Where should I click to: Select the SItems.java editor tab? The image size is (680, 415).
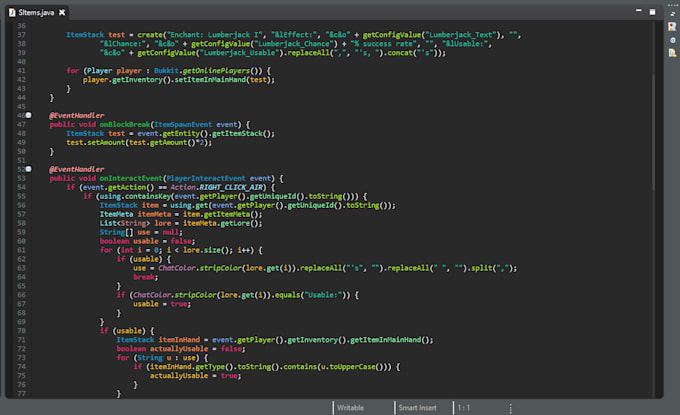click(36, 12)
